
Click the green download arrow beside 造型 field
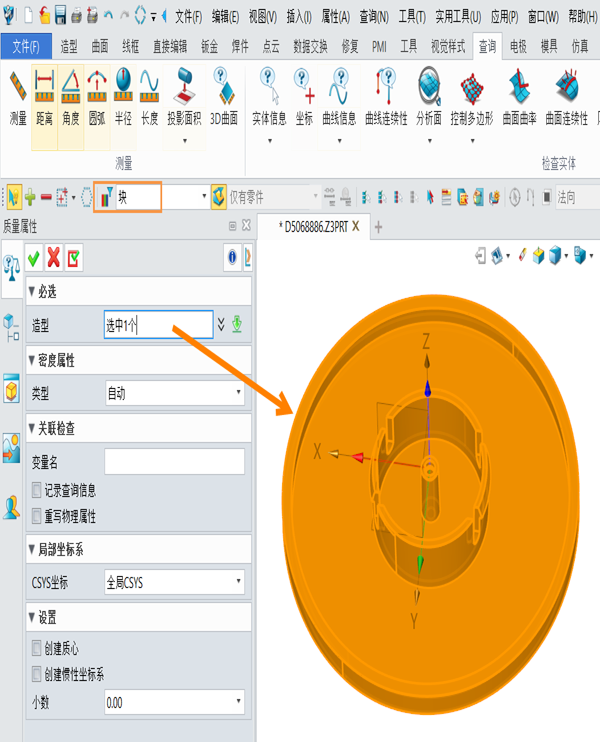tap(237, 325)
